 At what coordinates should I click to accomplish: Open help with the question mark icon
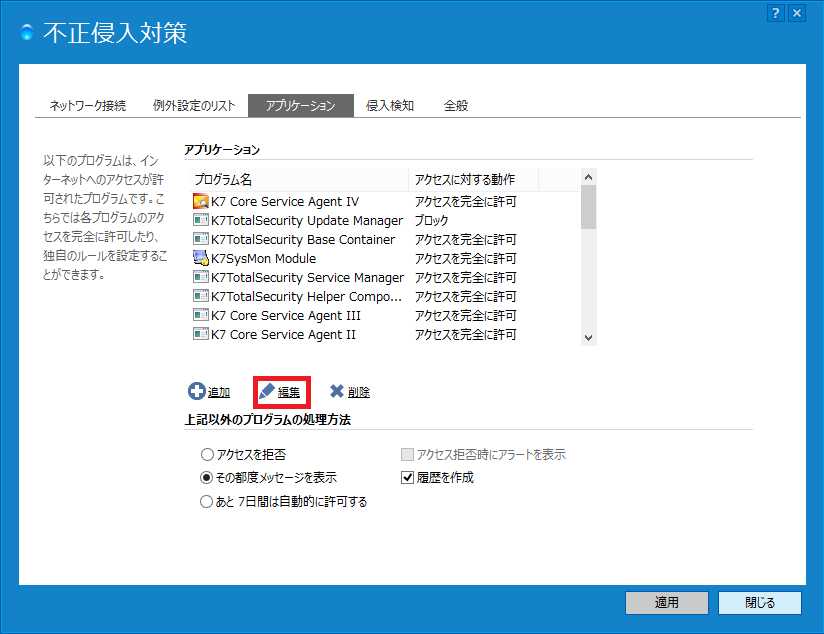776,13
